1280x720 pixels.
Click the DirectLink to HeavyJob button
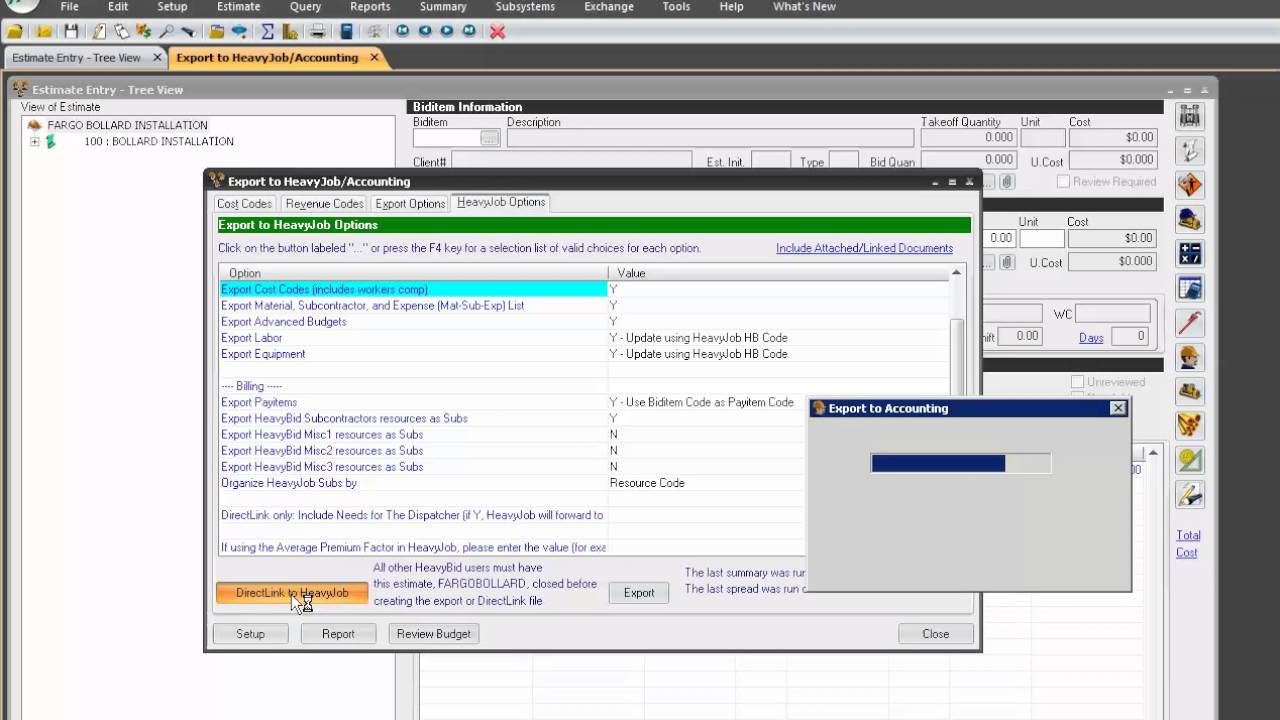292,593
